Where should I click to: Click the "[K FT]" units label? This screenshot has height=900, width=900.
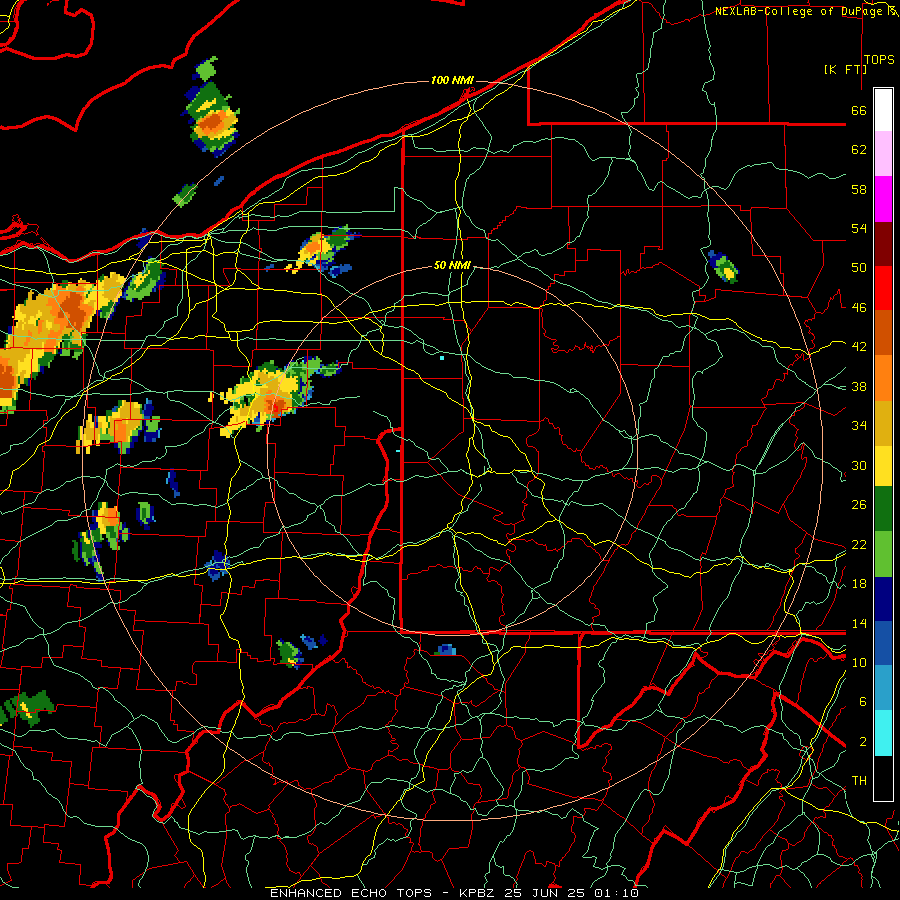[x=845, y=69]
